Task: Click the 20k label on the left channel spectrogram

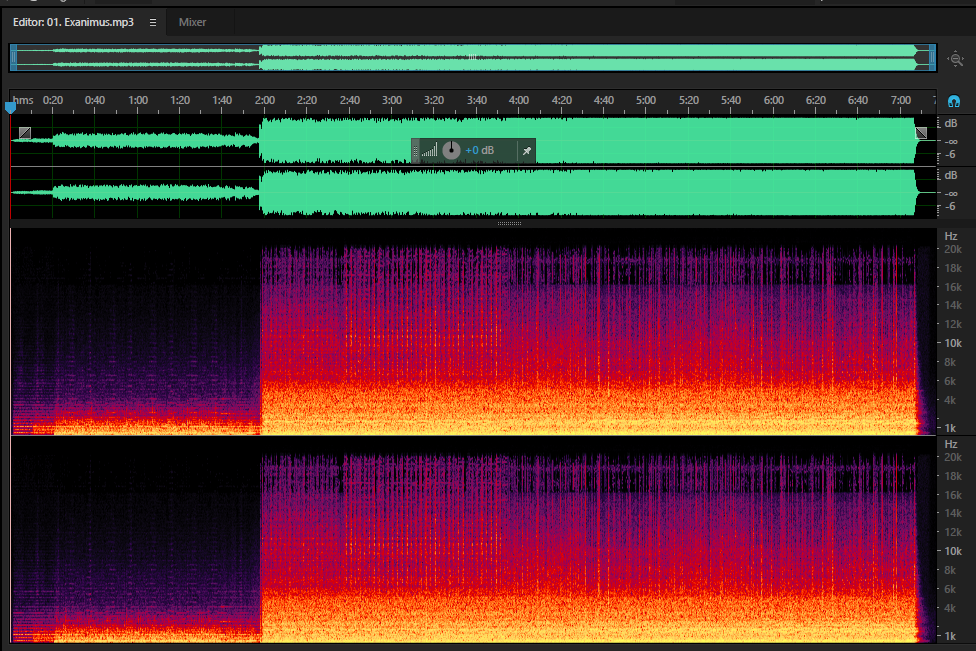Action: click(952, 249)
